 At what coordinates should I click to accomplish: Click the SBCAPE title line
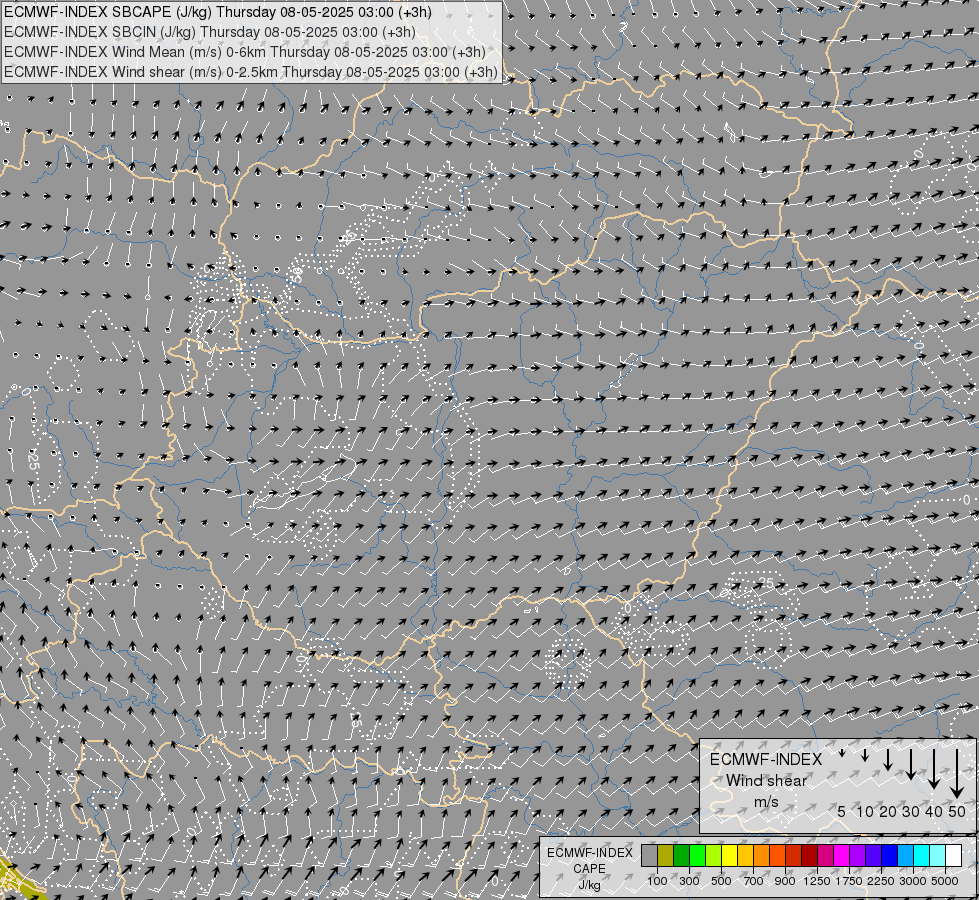(x=218, y=12)
